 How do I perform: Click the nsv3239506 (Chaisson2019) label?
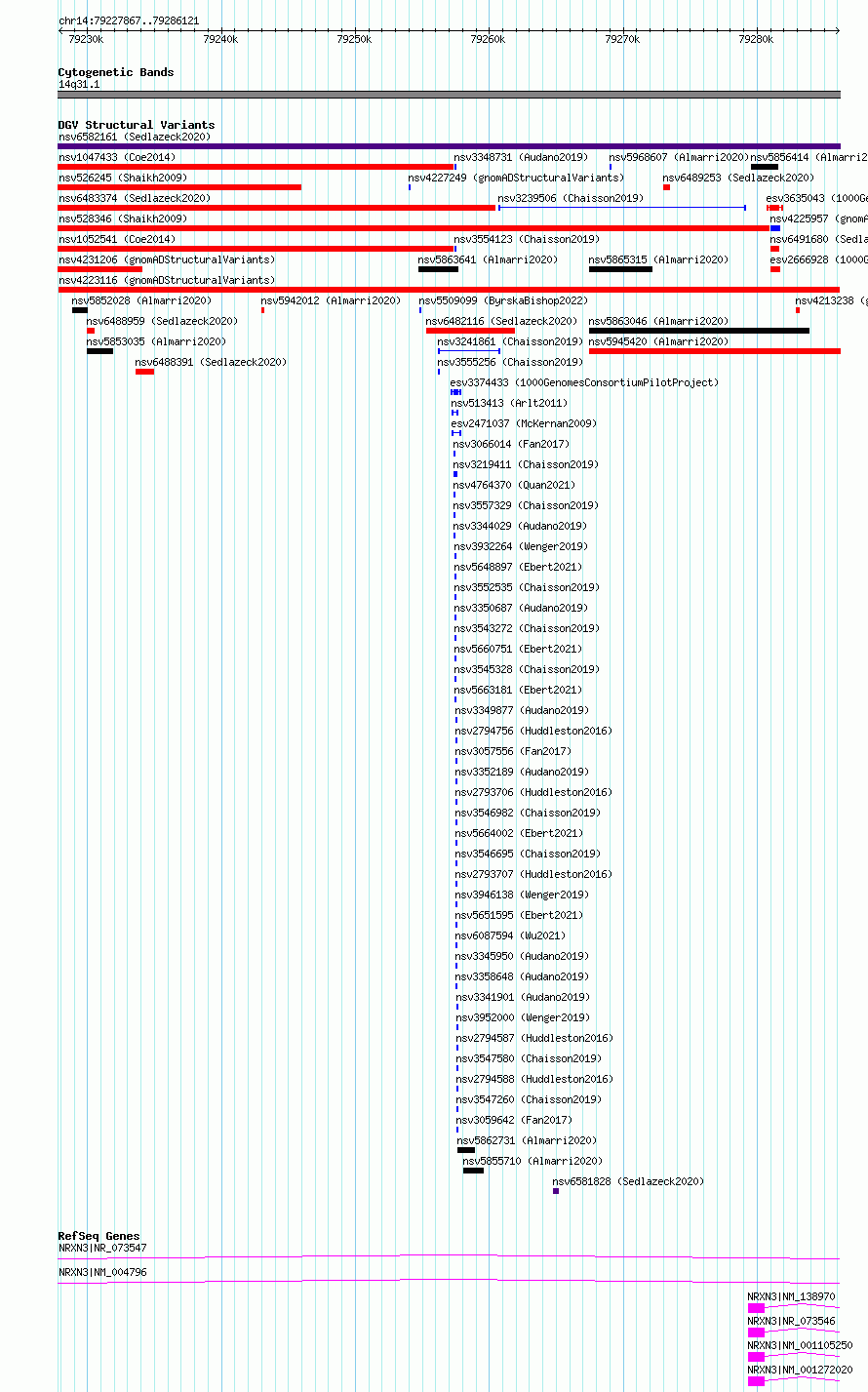click(571, 199)
